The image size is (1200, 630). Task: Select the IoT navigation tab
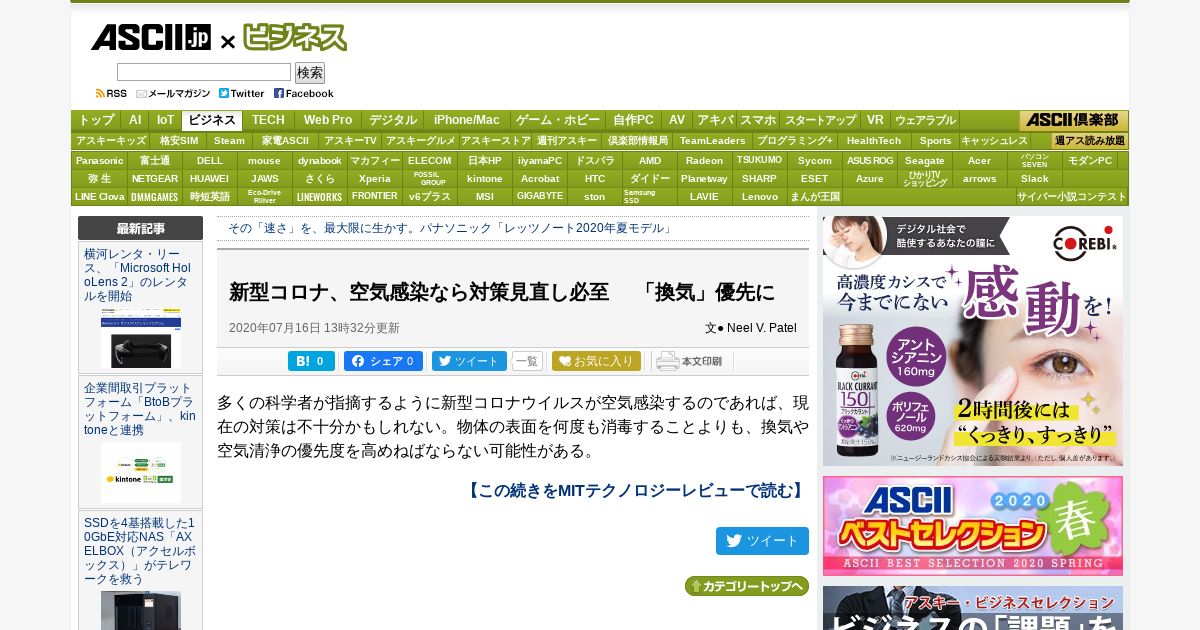tap(165, 120)
